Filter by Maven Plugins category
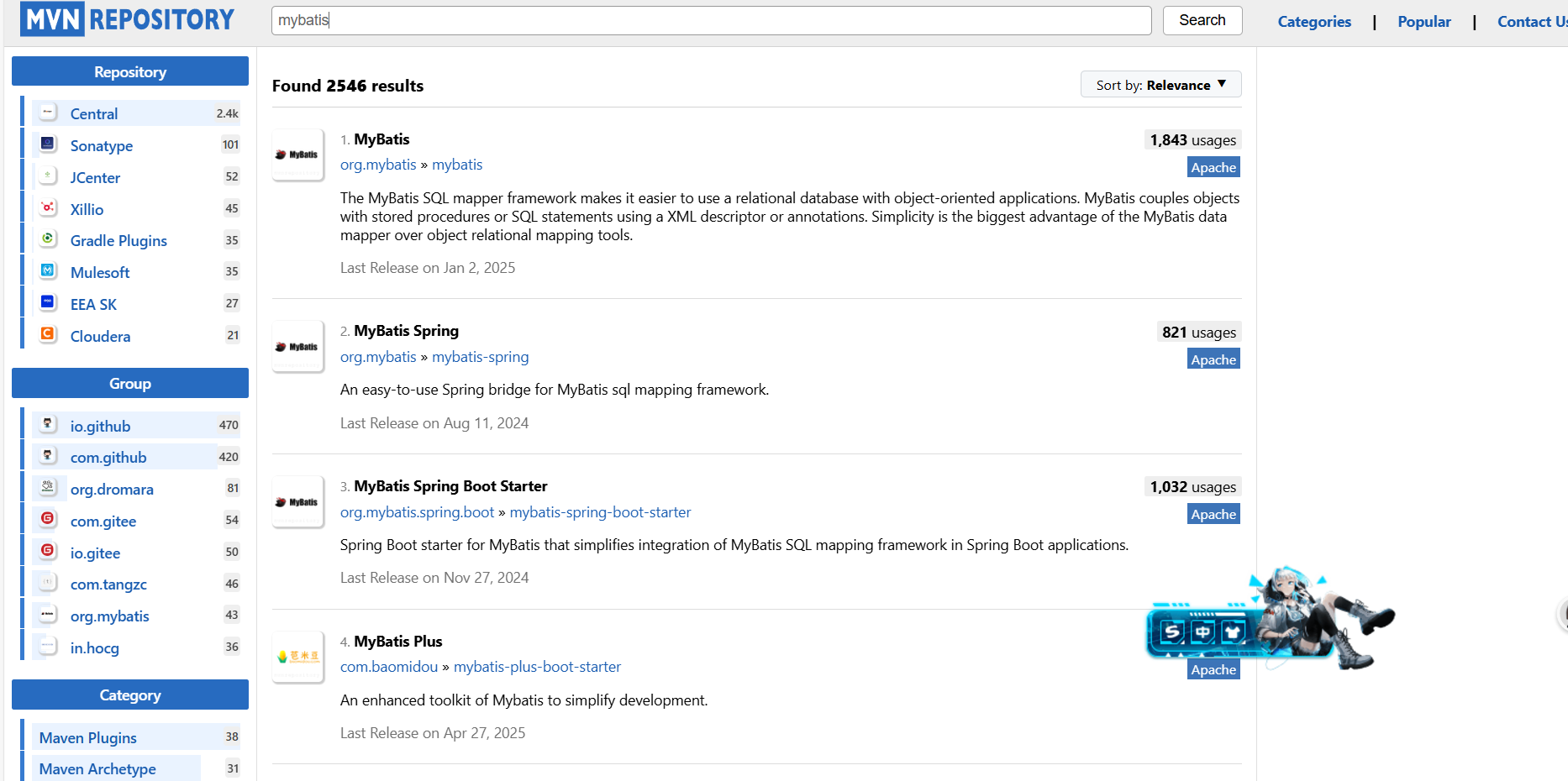This screenshot has height=781, width=1568. (88, 737)
